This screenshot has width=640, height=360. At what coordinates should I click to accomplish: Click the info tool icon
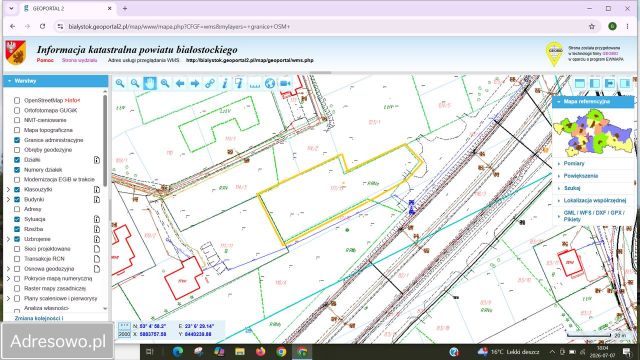point(224,83)
